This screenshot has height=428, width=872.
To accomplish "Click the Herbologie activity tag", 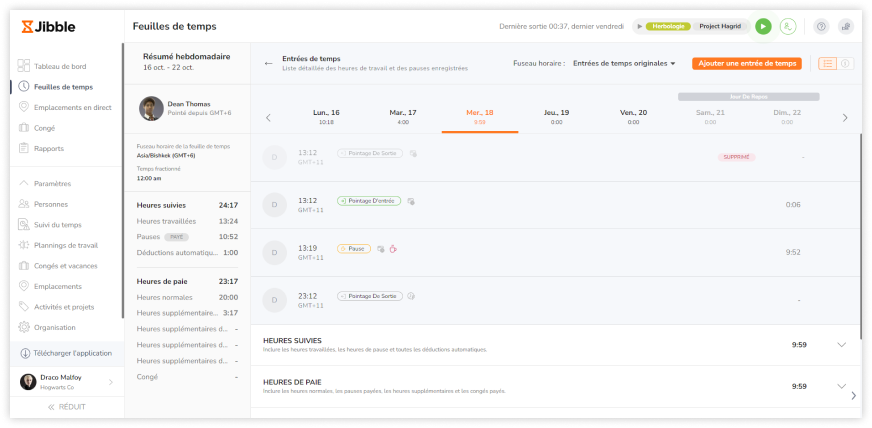I will (668, 26).
